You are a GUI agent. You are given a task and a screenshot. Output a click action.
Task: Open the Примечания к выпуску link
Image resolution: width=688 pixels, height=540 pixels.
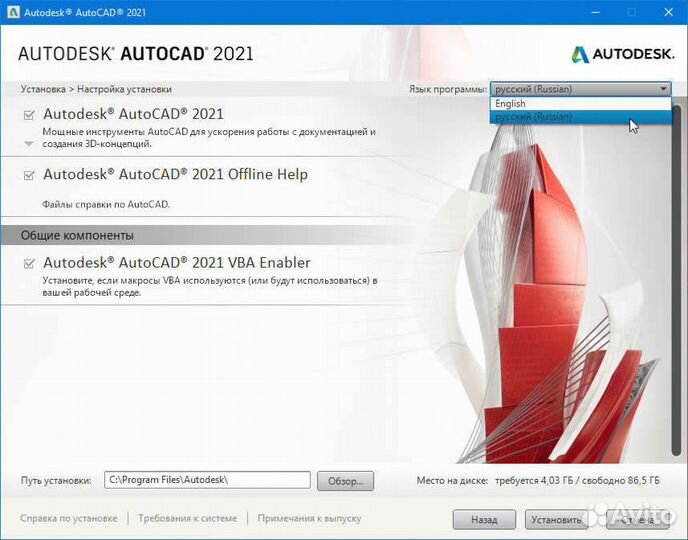309,518
